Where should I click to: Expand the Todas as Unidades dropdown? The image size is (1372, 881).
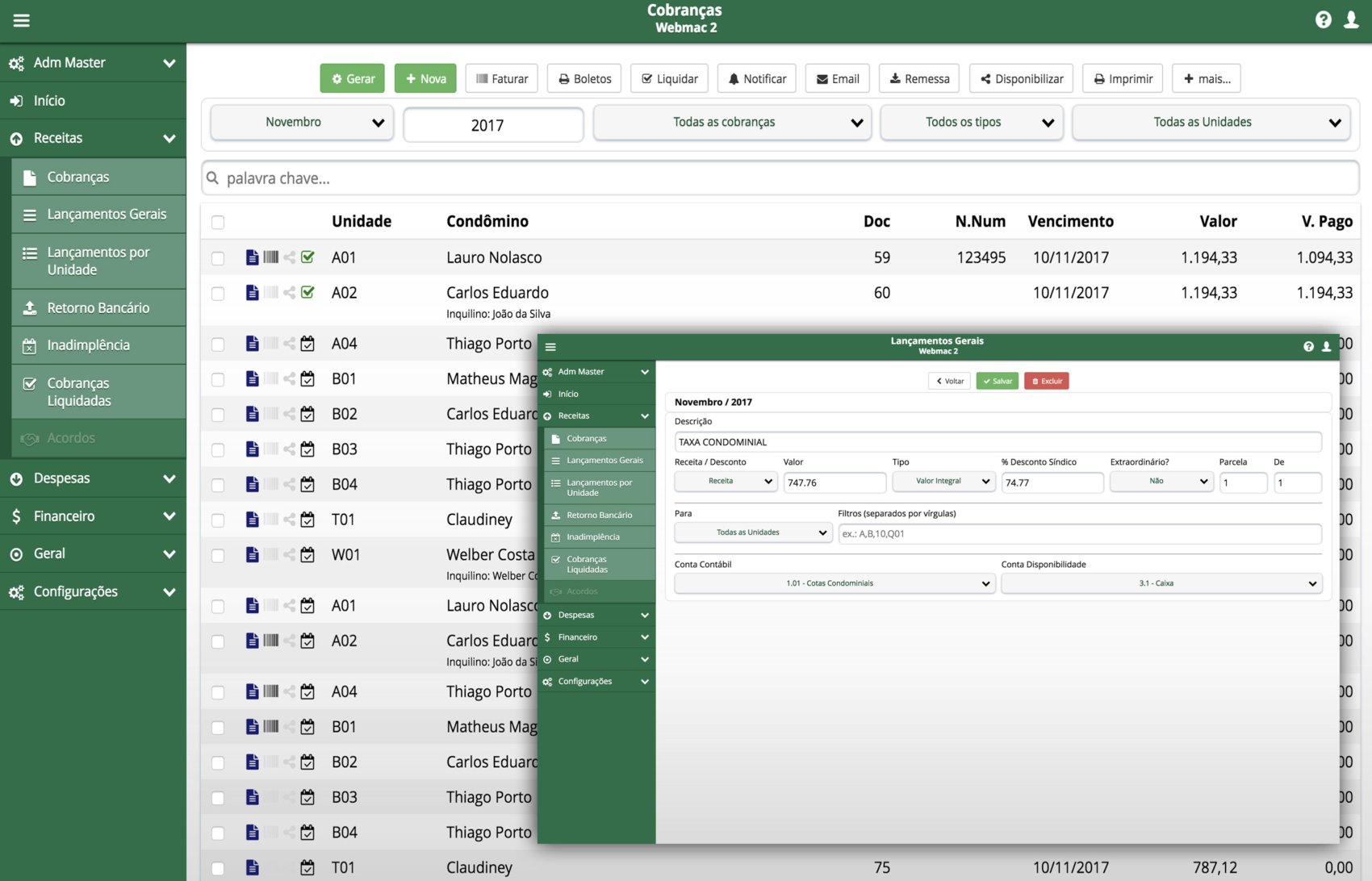(1211, 123)
